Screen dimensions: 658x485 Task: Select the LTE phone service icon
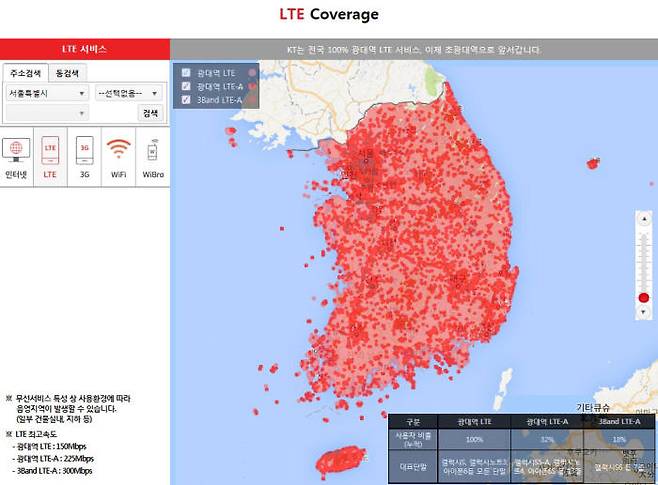click(x=50, y=157)
